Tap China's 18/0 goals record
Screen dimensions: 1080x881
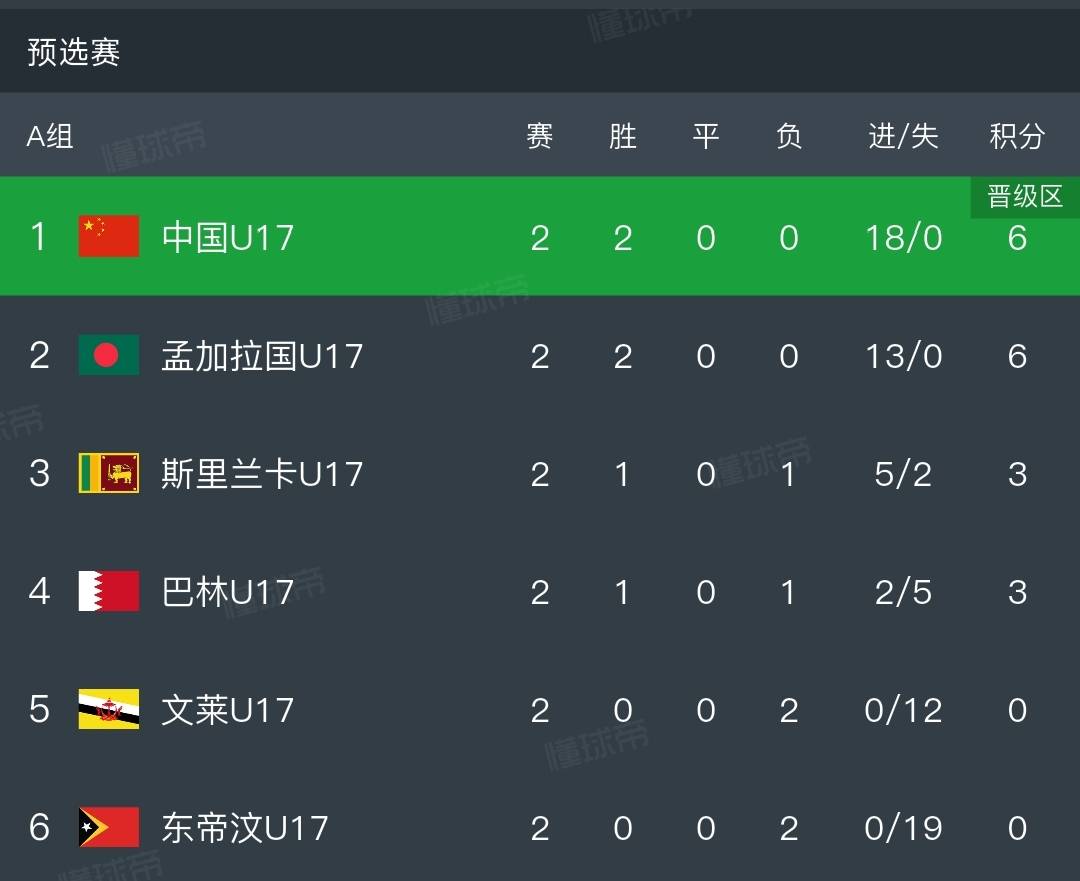tap(903, 237)
